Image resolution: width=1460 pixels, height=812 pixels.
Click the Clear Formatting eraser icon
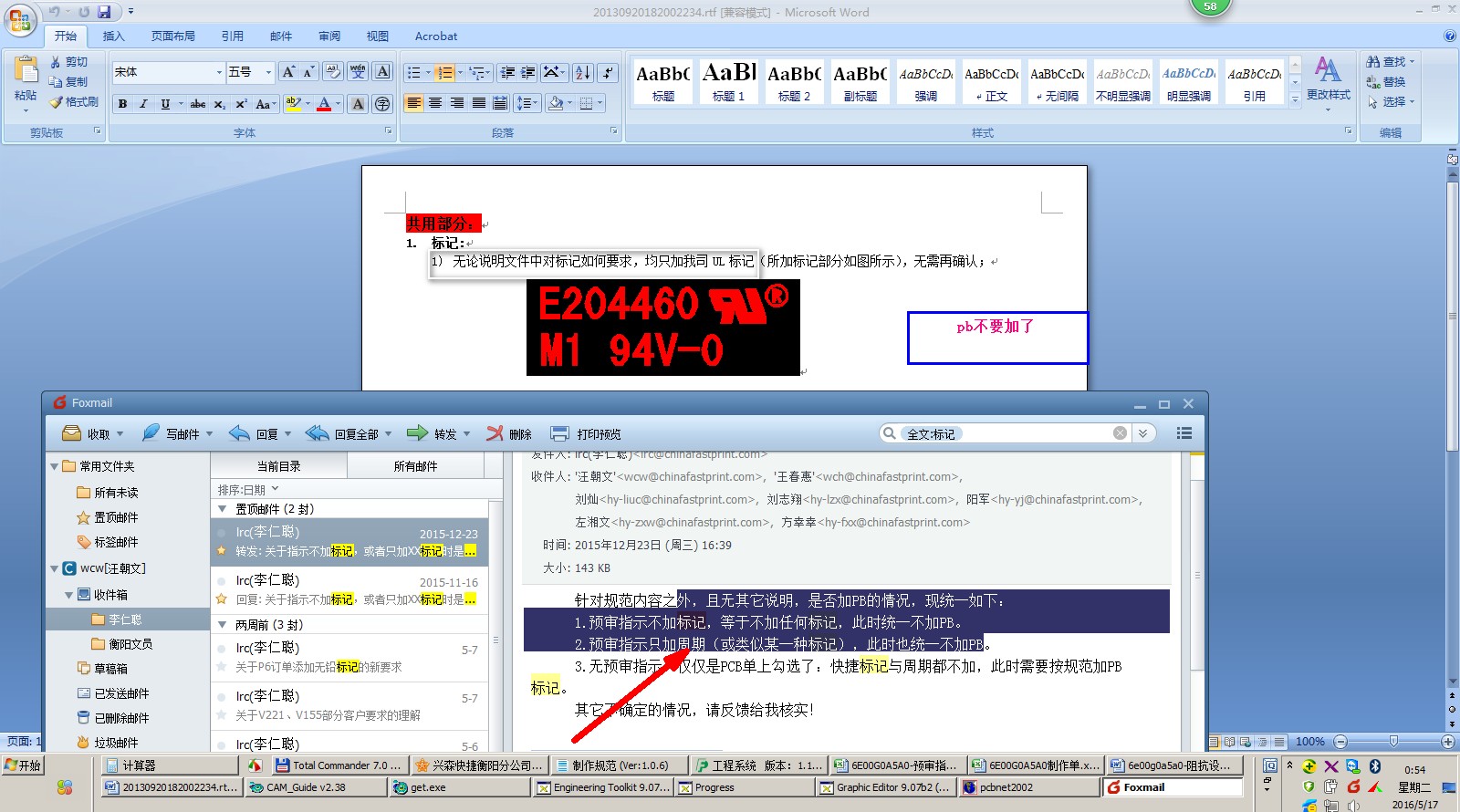click(333, 72)
